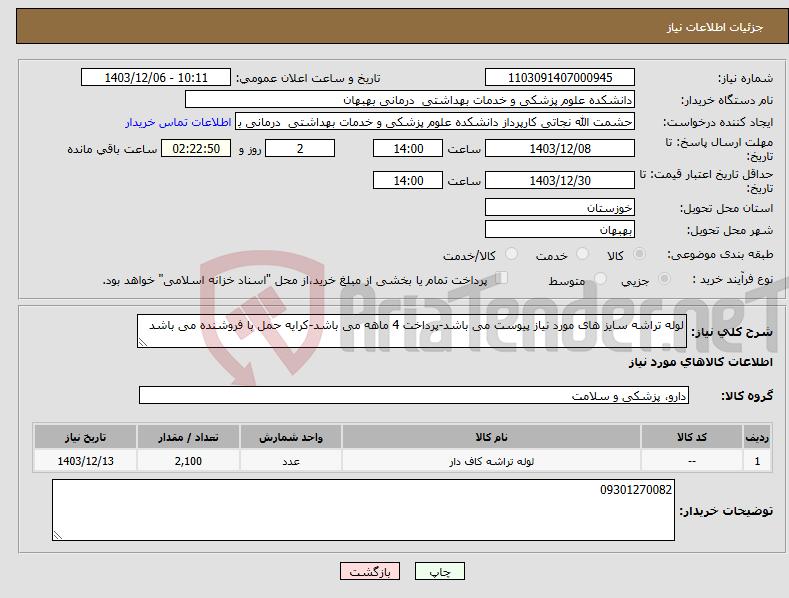Click the جزئیات اطلاعات نیاز page title

click(x=715, y=27)
